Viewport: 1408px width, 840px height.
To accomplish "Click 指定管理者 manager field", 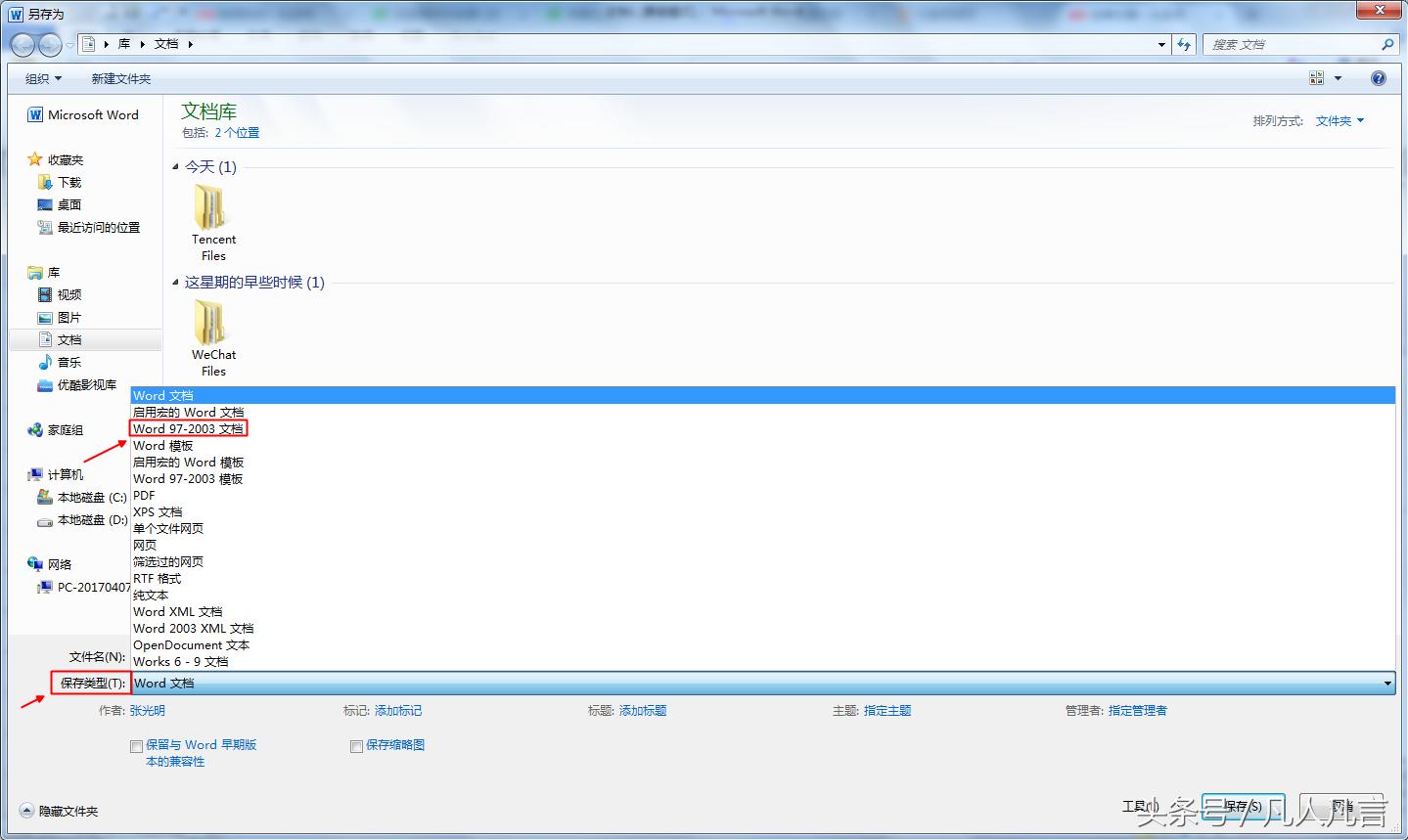I will [1138, 711].
